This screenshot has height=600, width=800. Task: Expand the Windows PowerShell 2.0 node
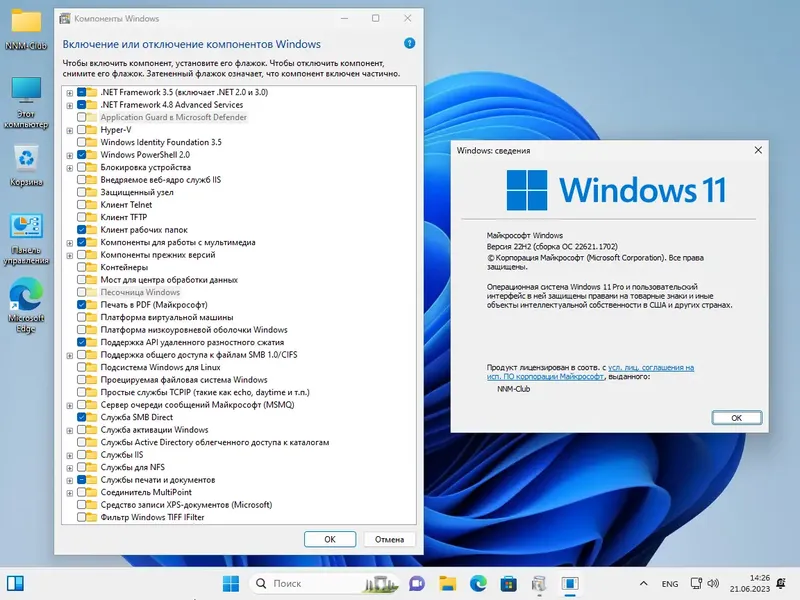coord(69,155)
